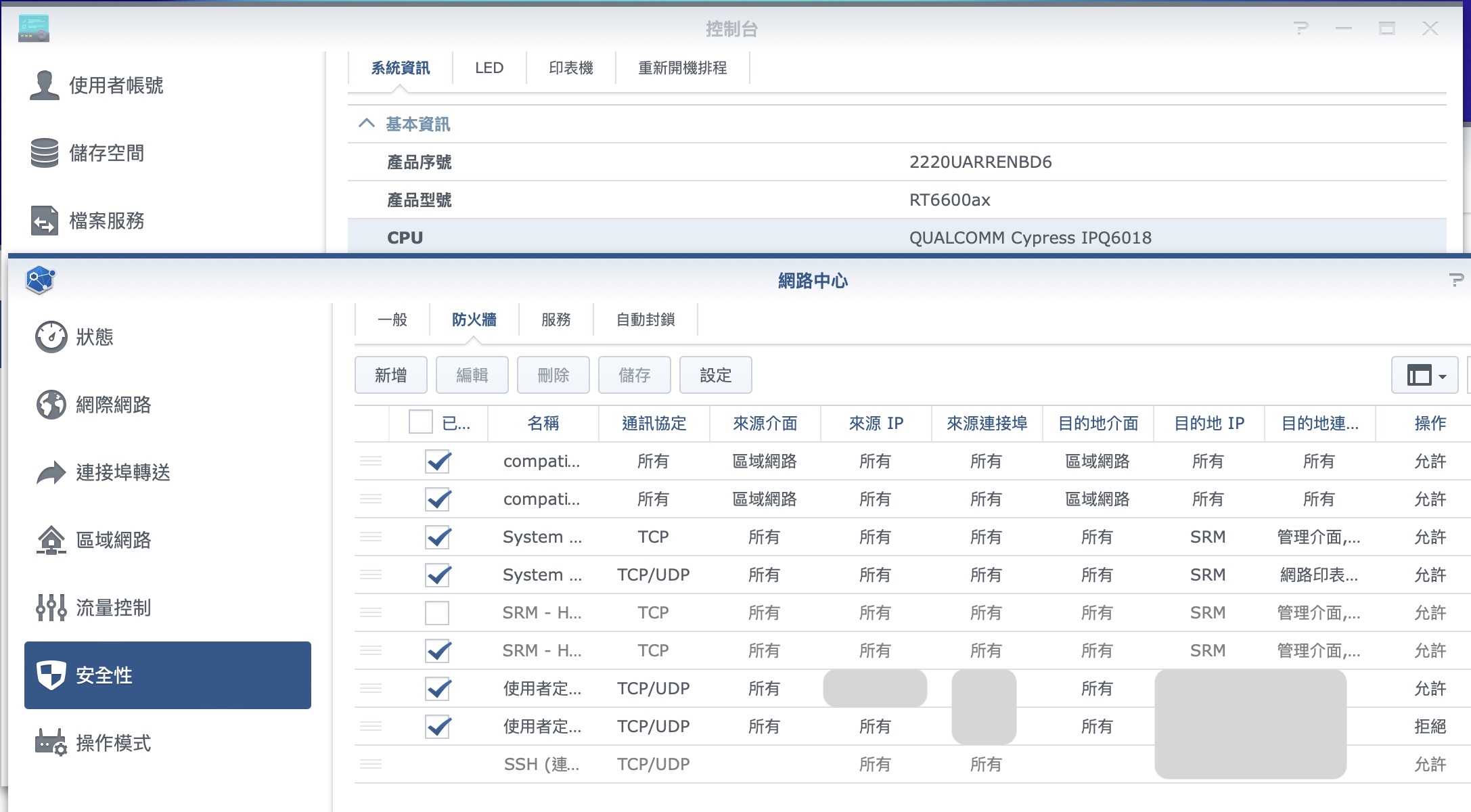Open the File Services icon
The width and height of the screenshot is (1471, 812).
[45, 221]
